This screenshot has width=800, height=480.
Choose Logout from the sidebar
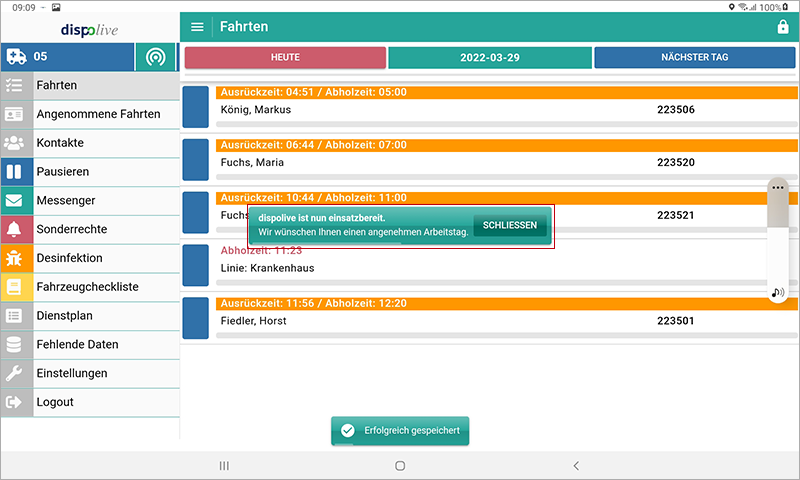55,402
